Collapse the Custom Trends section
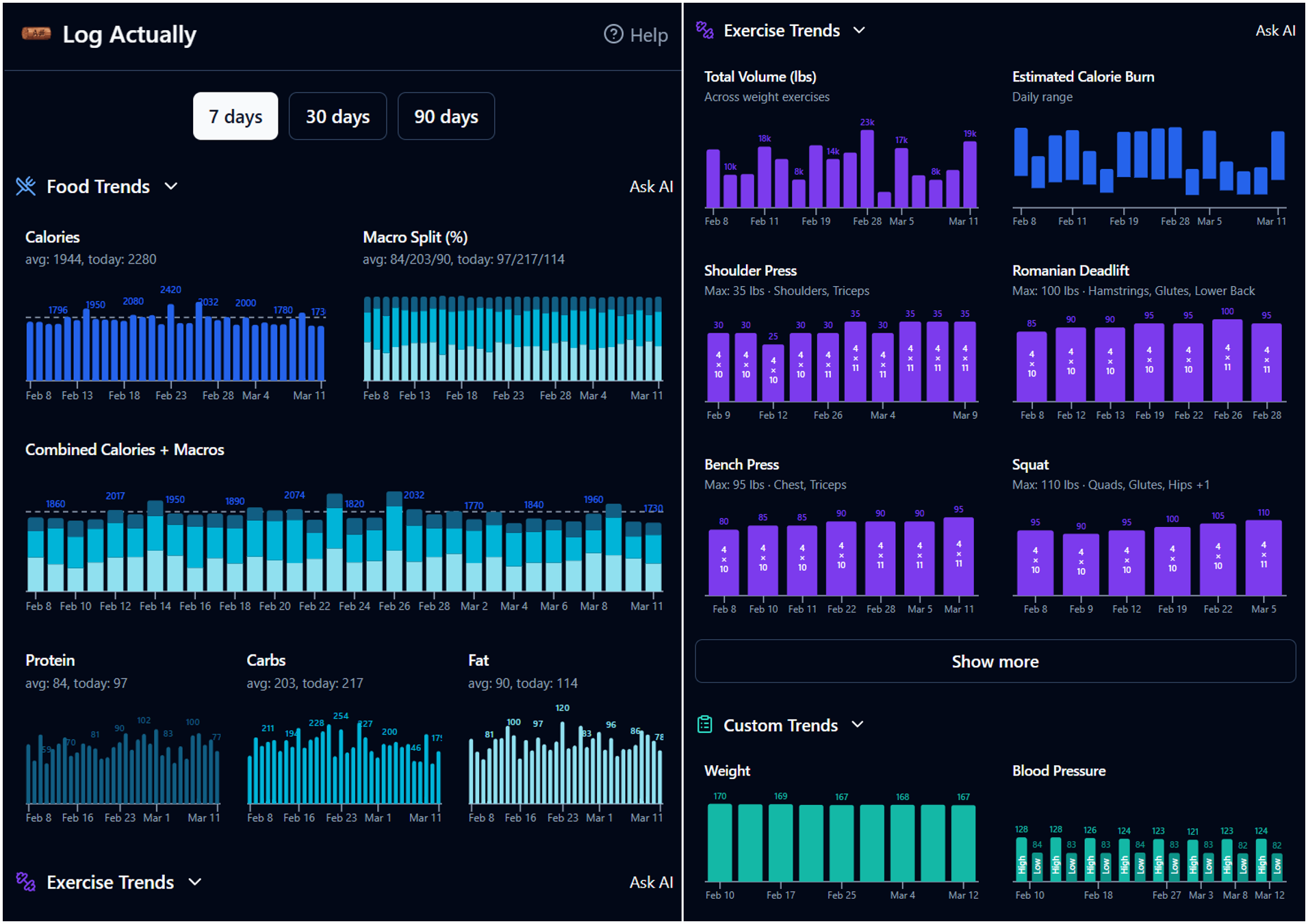Viewport: 1308px width, 924px height. click(858, 725)
